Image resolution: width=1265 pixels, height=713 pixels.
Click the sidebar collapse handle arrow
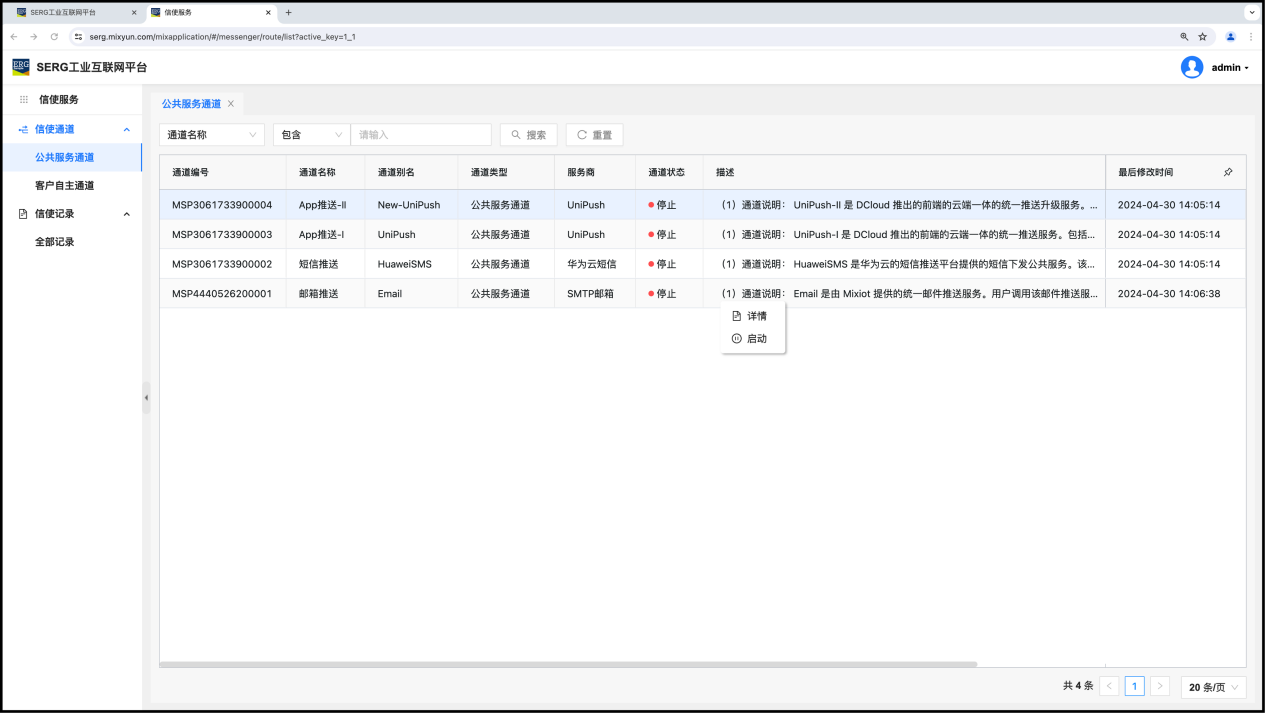146,397
